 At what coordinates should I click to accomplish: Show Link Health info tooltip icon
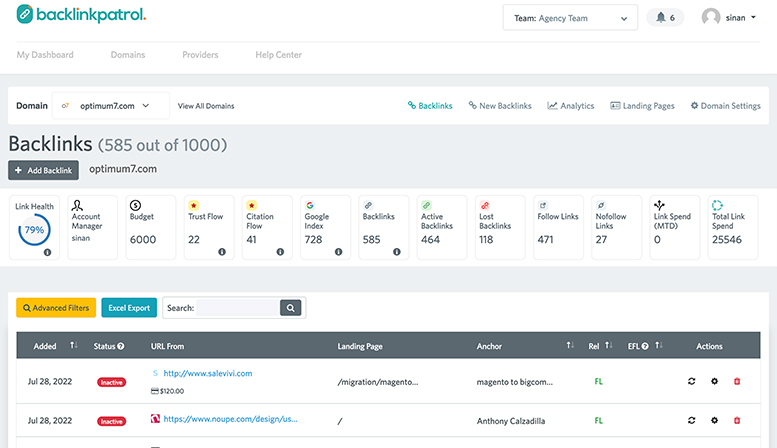coord(47,252)
